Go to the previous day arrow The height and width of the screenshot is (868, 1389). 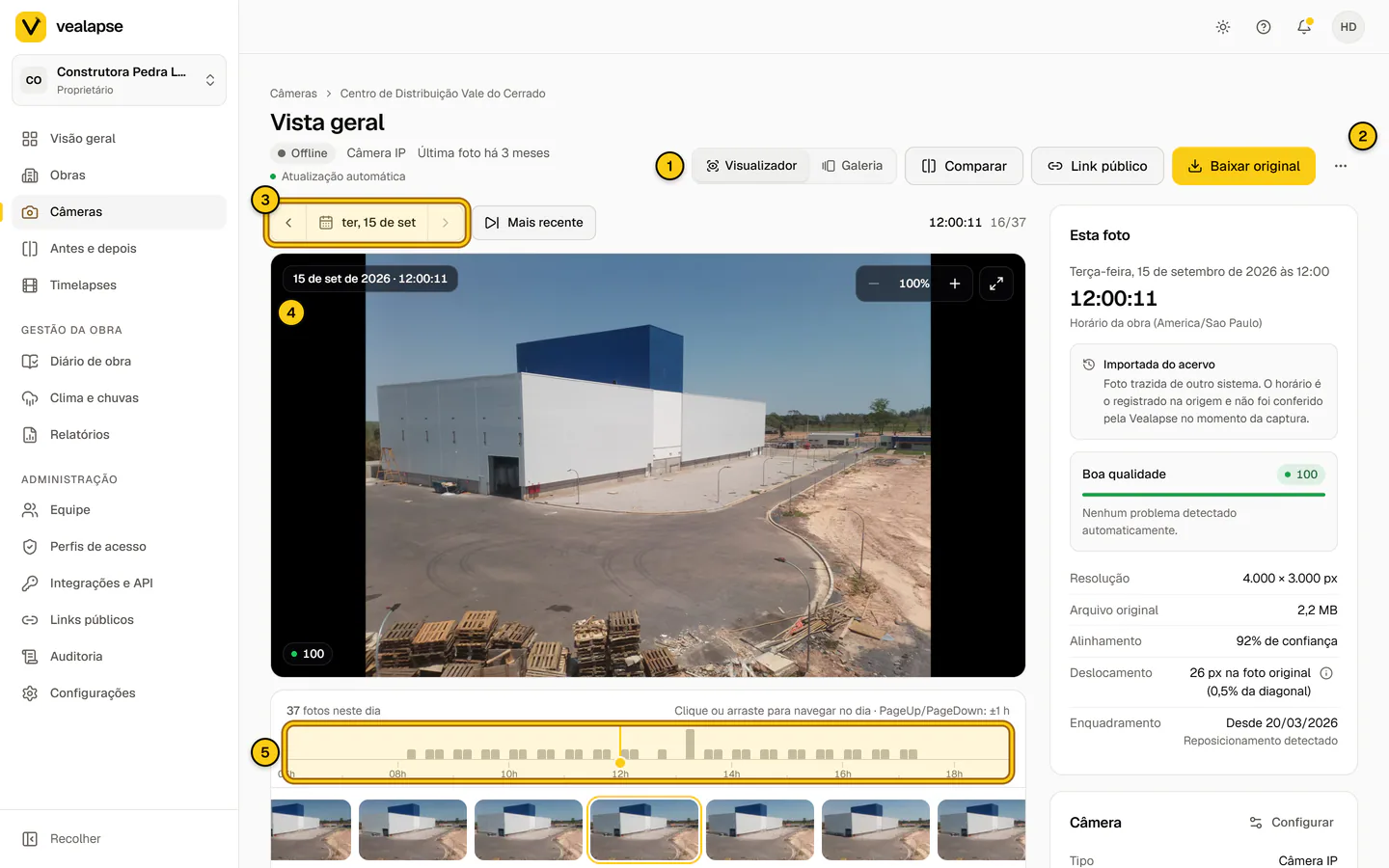(288, 223)
